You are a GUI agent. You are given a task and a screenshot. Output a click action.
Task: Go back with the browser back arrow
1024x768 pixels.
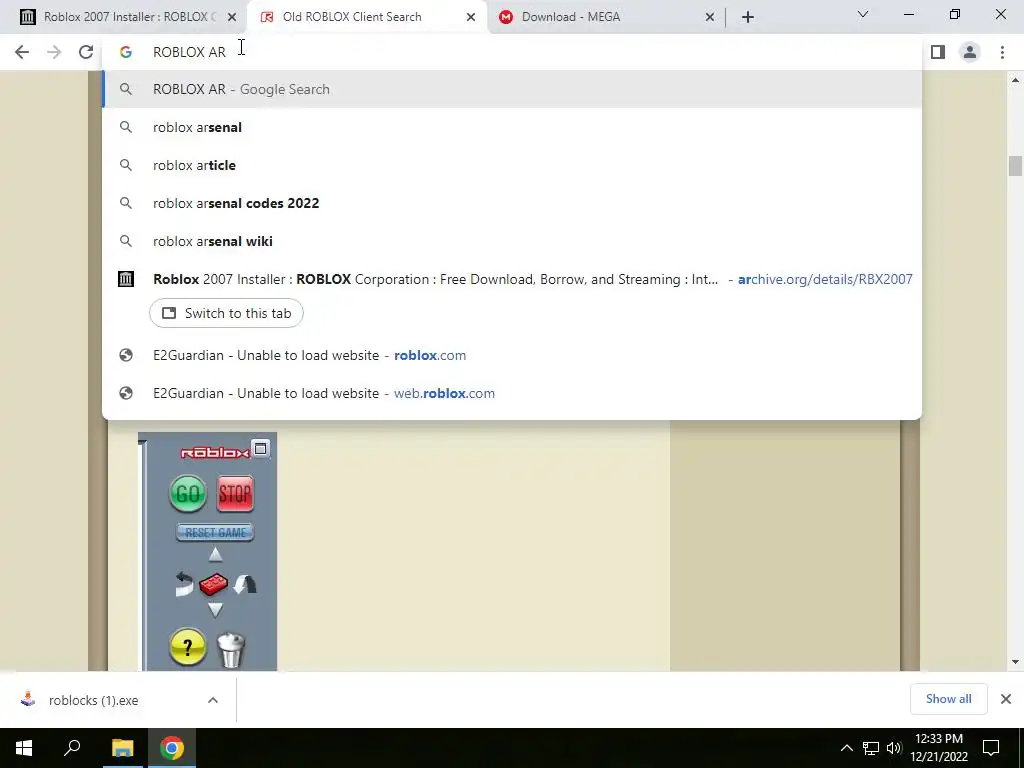pos(22,52)
